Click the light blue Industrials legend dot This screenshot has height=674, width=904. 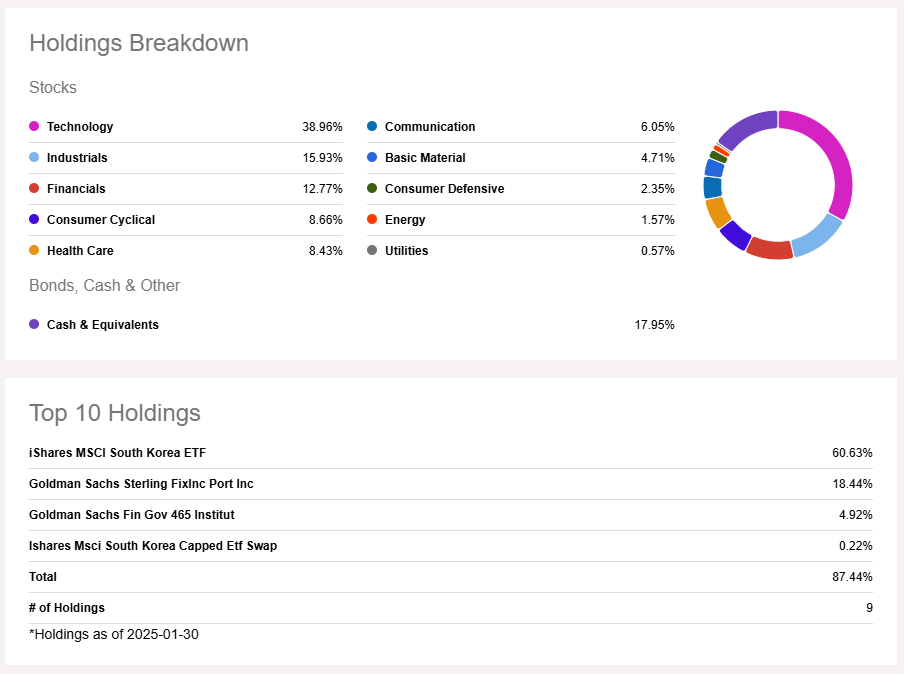(x=34, y=158)
